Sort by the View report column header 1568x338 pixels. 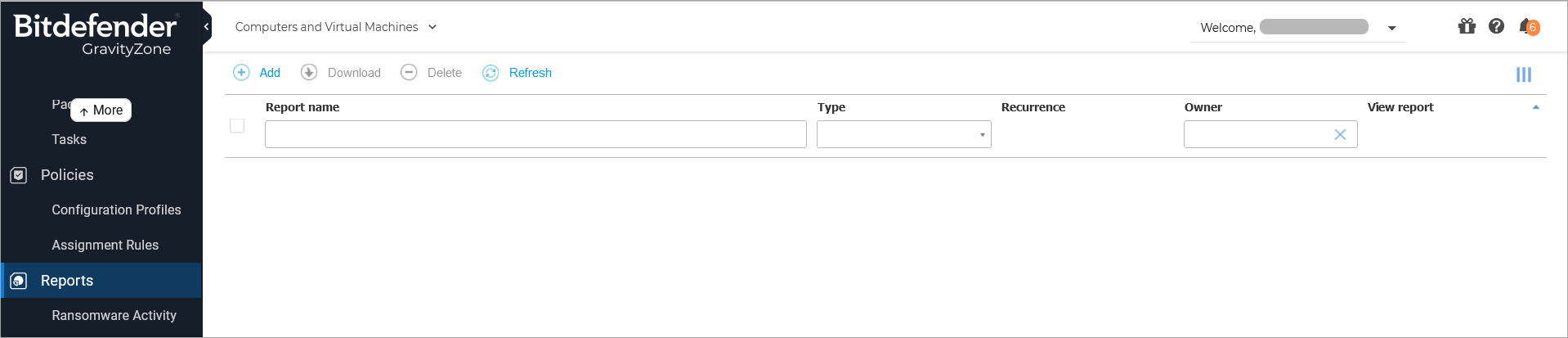(1400, 107)
